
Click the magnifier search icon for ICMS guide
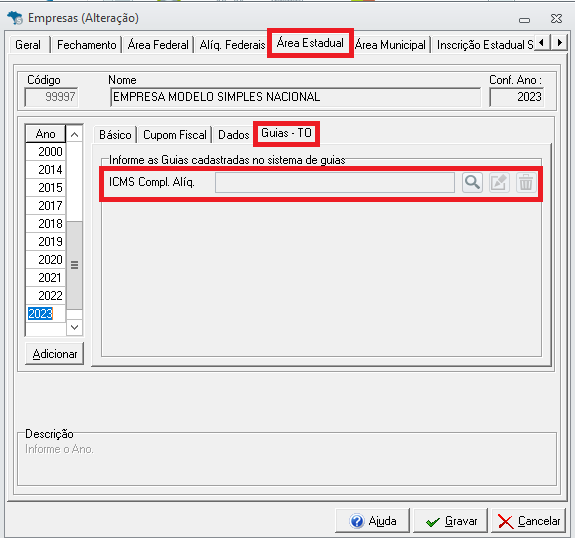tap(472, 182)
